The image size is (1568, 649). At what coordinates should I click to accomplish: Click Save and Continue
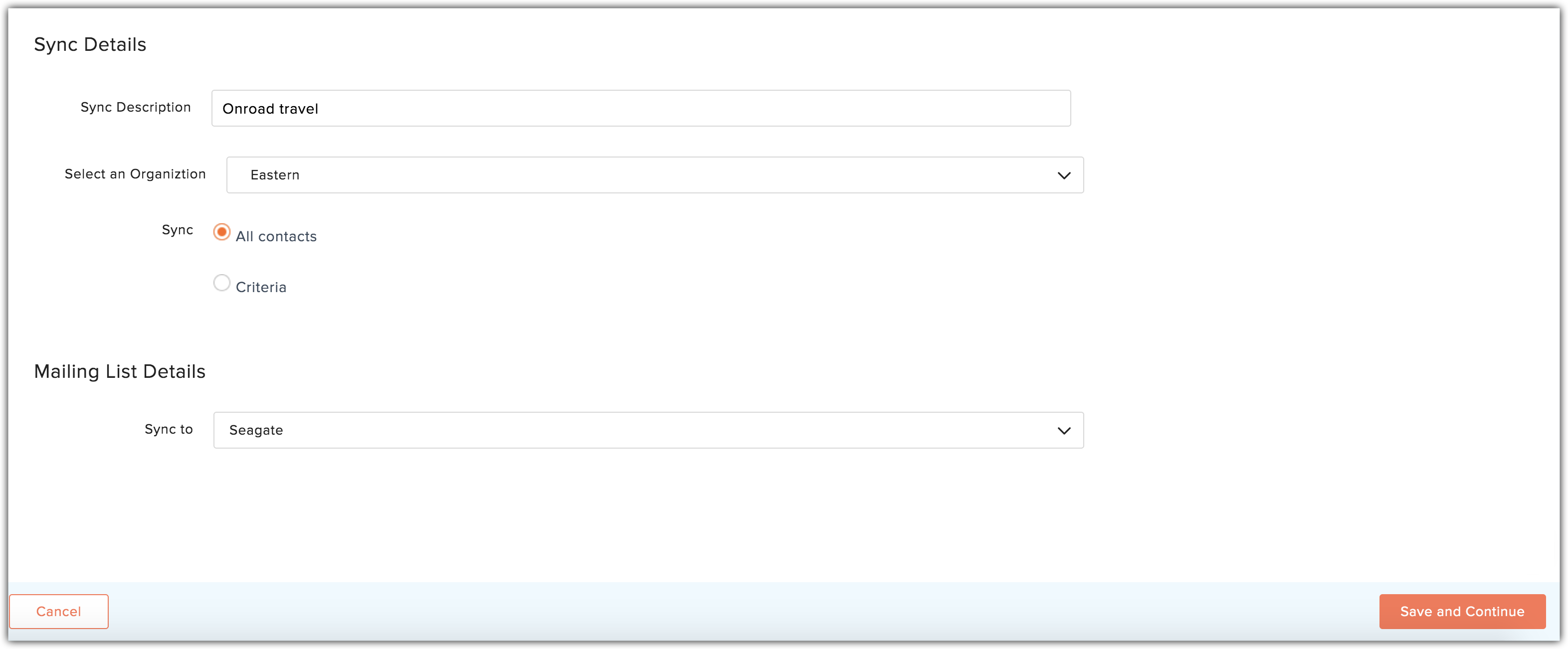click(1461, 611)
